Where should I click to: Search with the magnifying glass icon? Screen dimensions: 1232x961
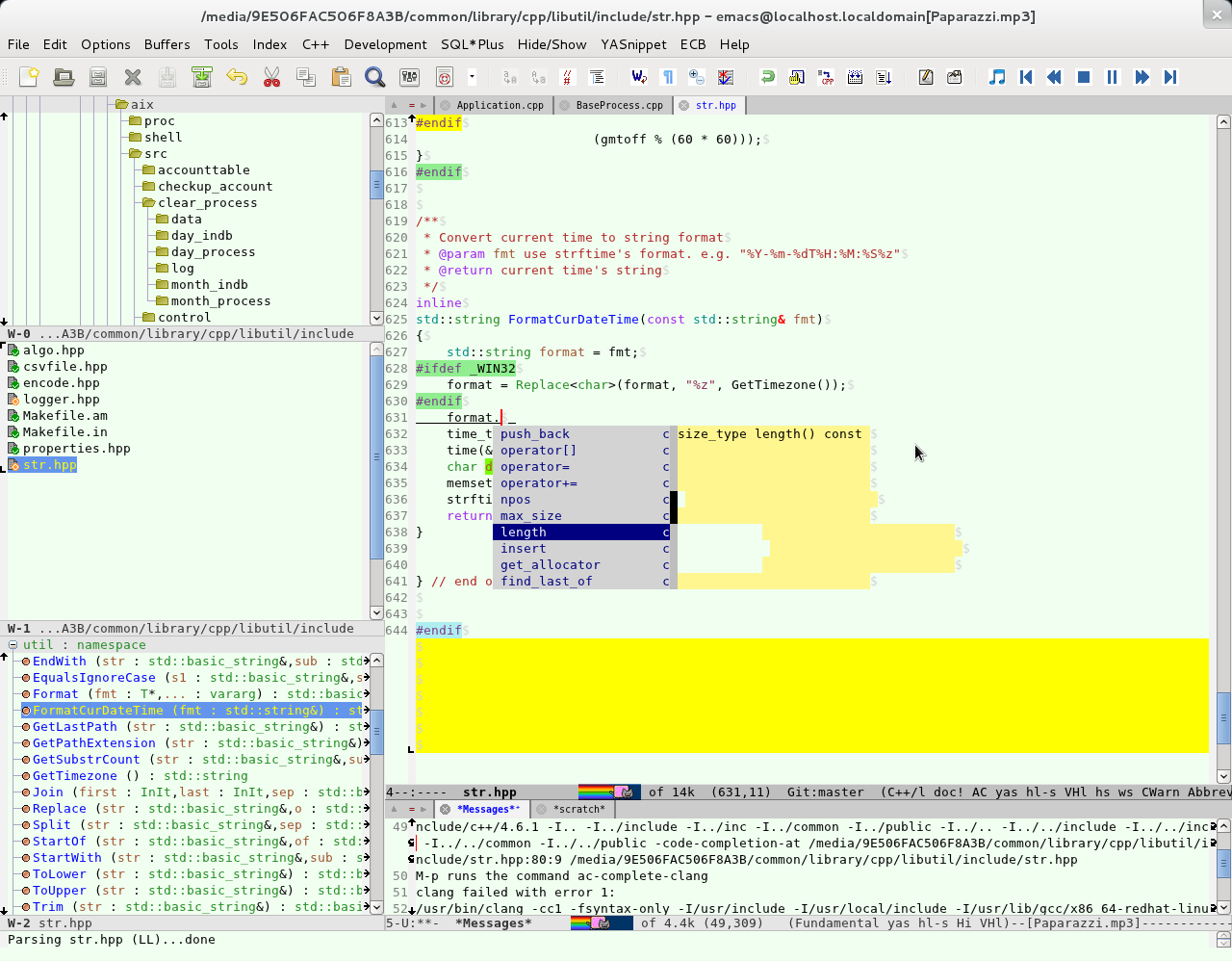click(x=375, y=77)
